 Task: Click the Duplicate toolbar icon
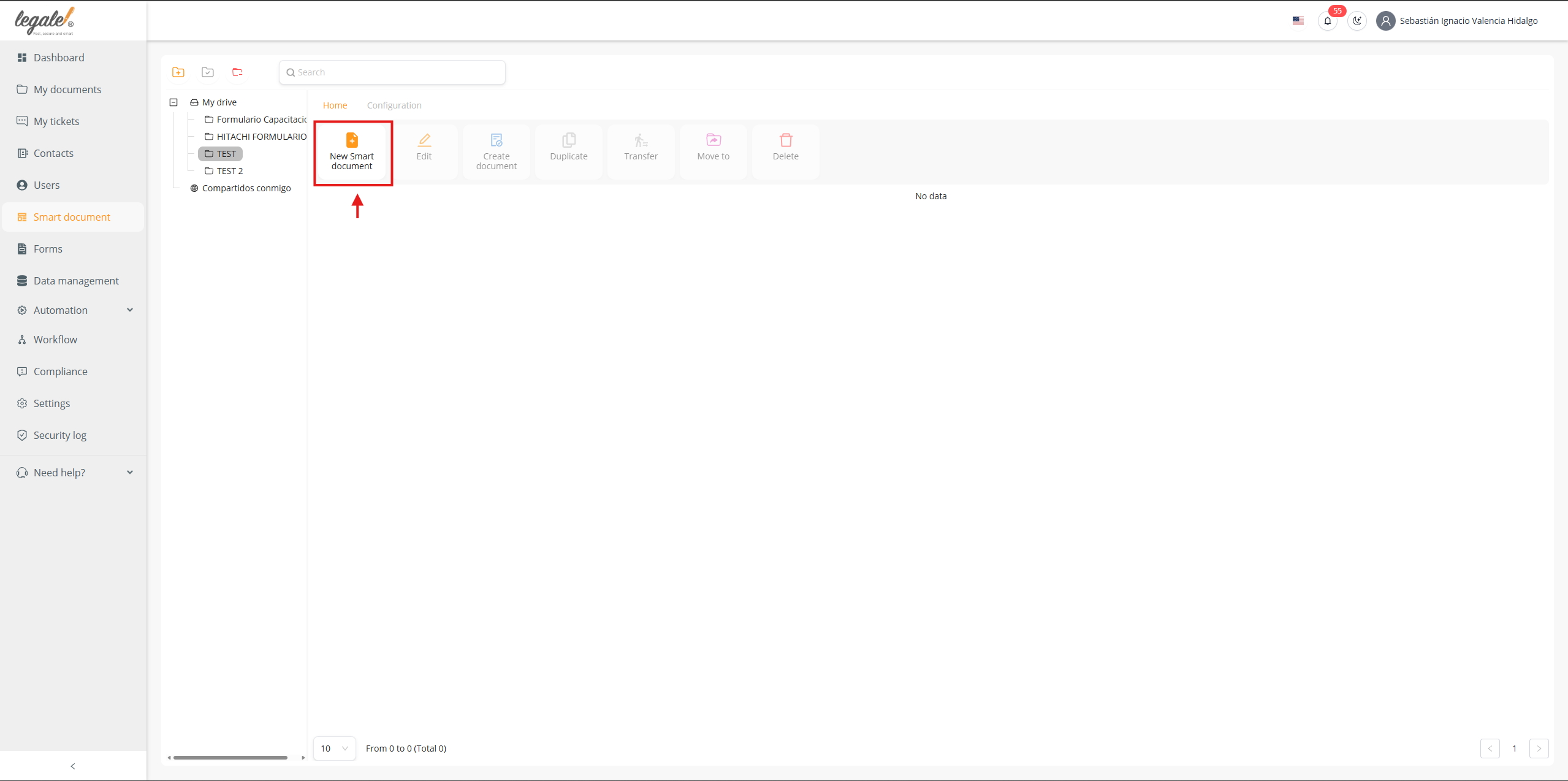pyautogui.click(x=568, y=140)
